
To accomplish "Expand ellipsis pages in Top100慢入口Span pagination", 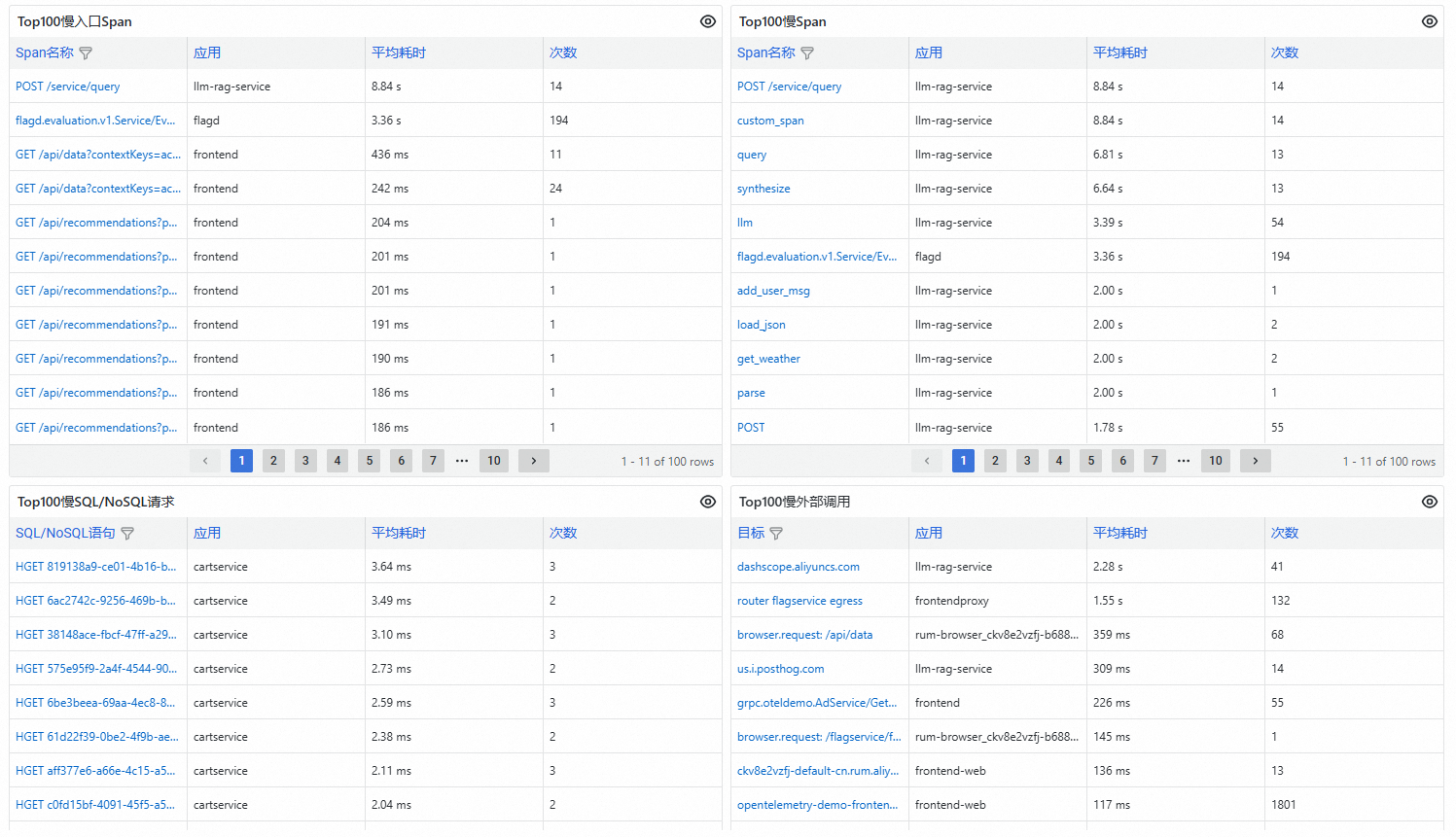I will coord(462,461).
